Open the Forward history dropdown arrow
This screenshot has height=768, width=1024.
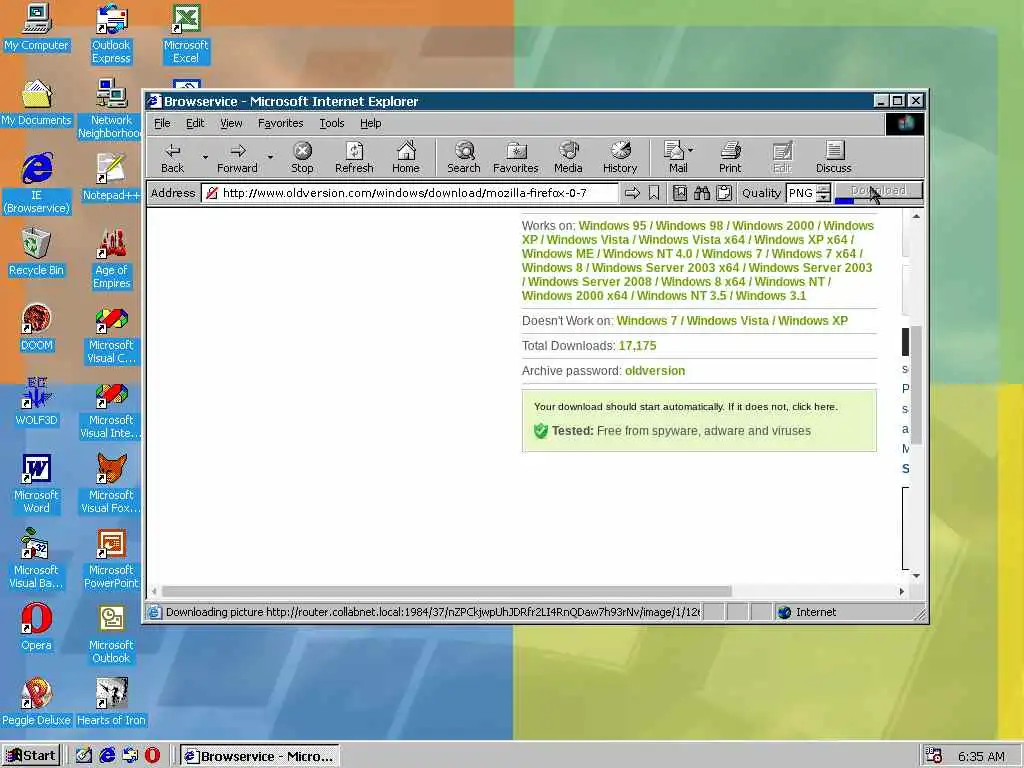270,157
